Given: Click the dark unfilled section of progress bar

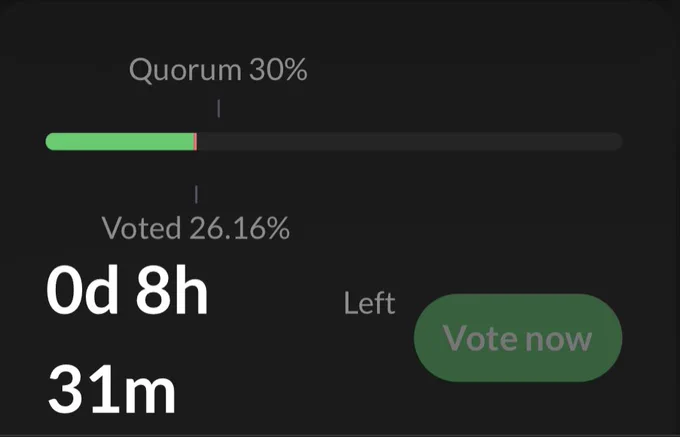Looking at the screenshot, I should (x=410, y=142).
